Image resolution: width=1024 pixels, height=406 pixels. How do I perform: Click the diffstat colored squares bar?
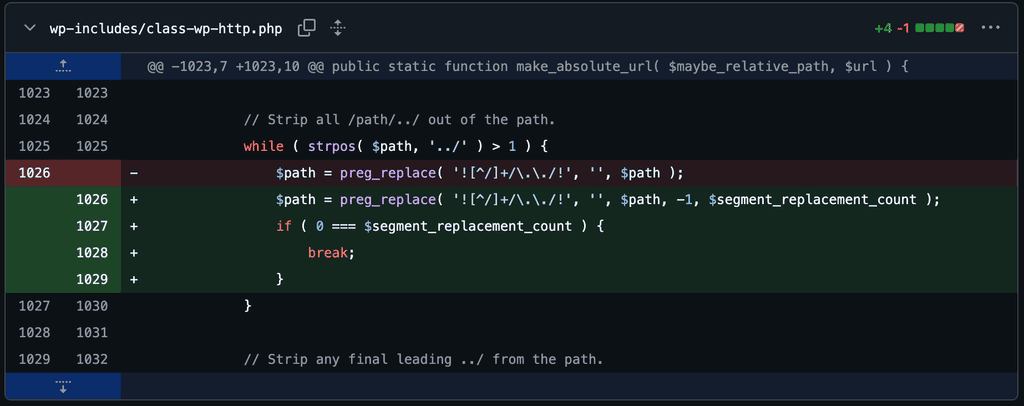940,29
